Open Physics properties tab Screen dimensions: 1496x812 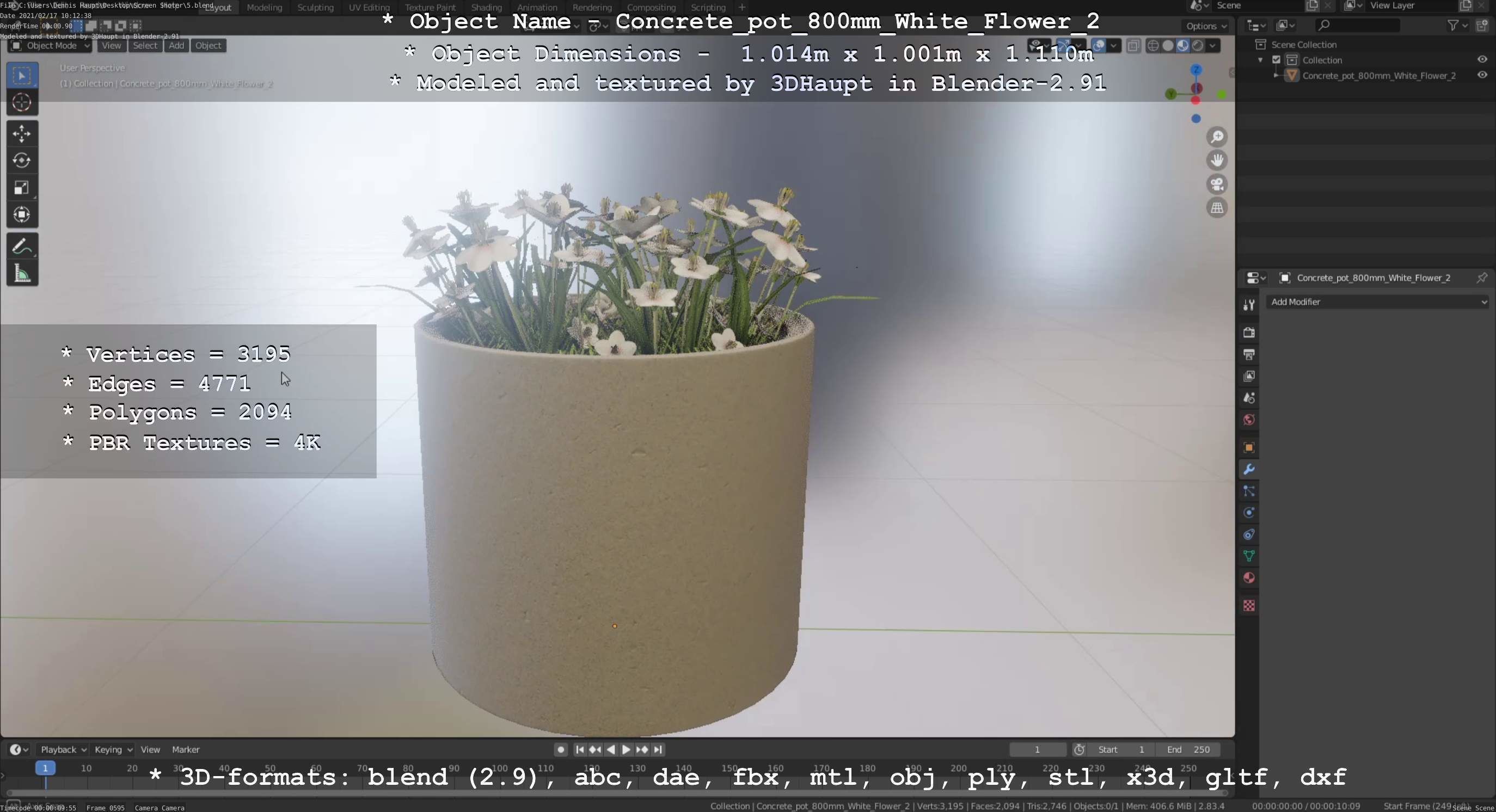pyautogui.click(x=1249, y=513)
